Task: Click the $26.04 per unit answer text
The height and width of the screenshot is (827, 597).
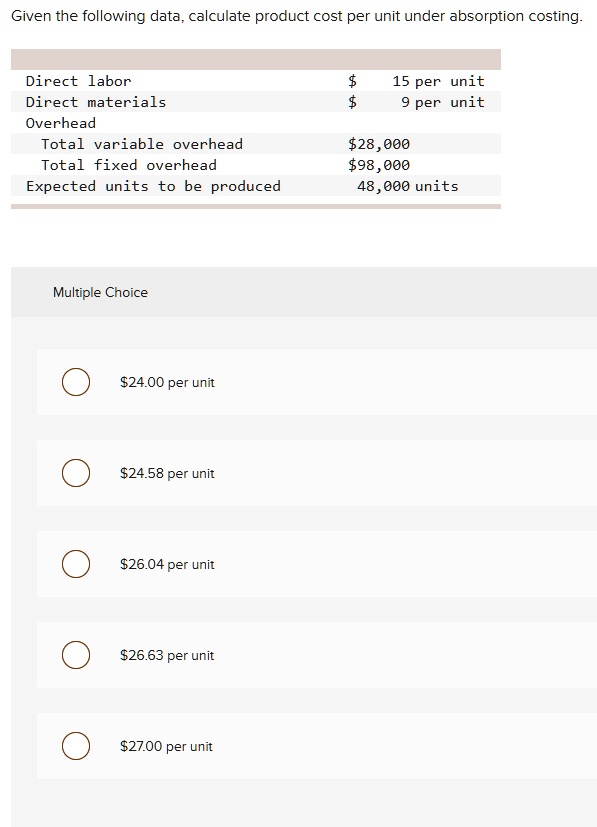Action: [165, 564]
